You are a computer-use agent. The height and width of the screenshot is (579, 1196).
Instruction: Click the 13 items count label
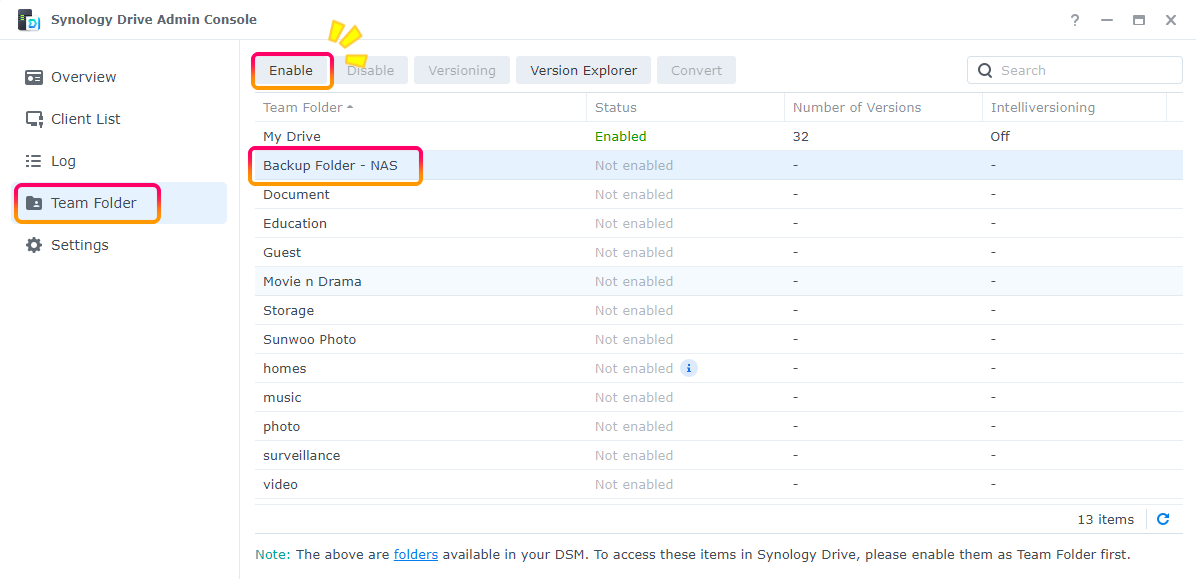point(1105,519)
